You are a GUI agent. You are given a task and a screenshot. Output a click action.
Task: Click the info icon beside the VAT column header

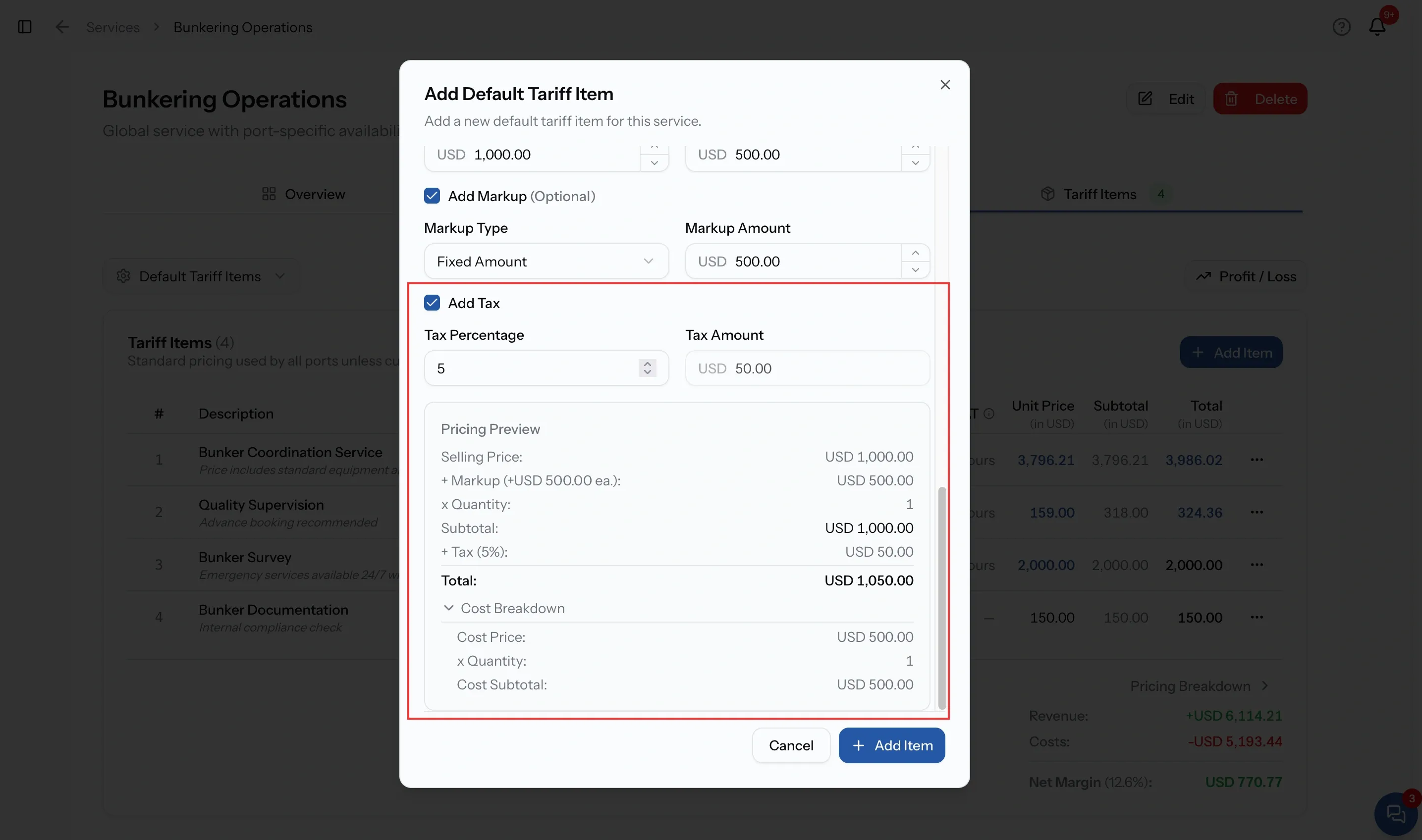click(x=989, y=414)
